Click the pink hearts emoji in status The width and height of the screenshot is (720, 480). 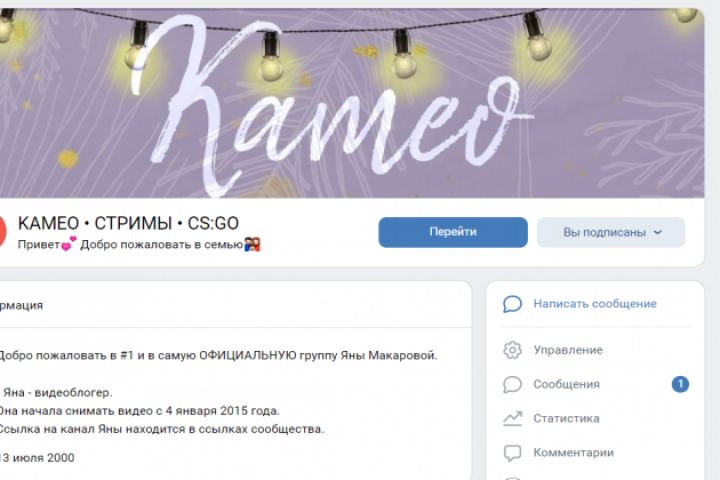tap(68, 244)
